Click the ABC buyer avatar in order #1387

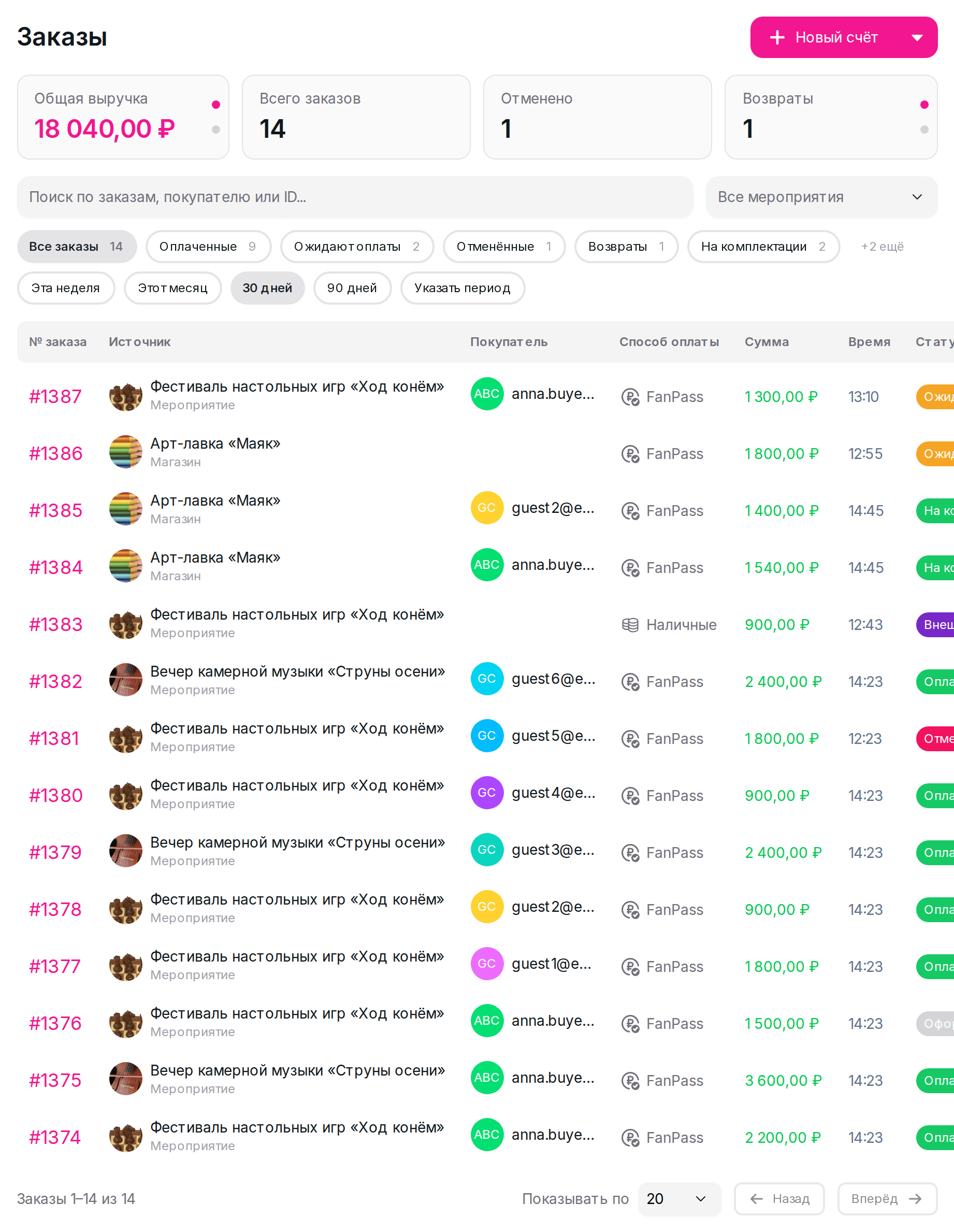coord(487,394)
